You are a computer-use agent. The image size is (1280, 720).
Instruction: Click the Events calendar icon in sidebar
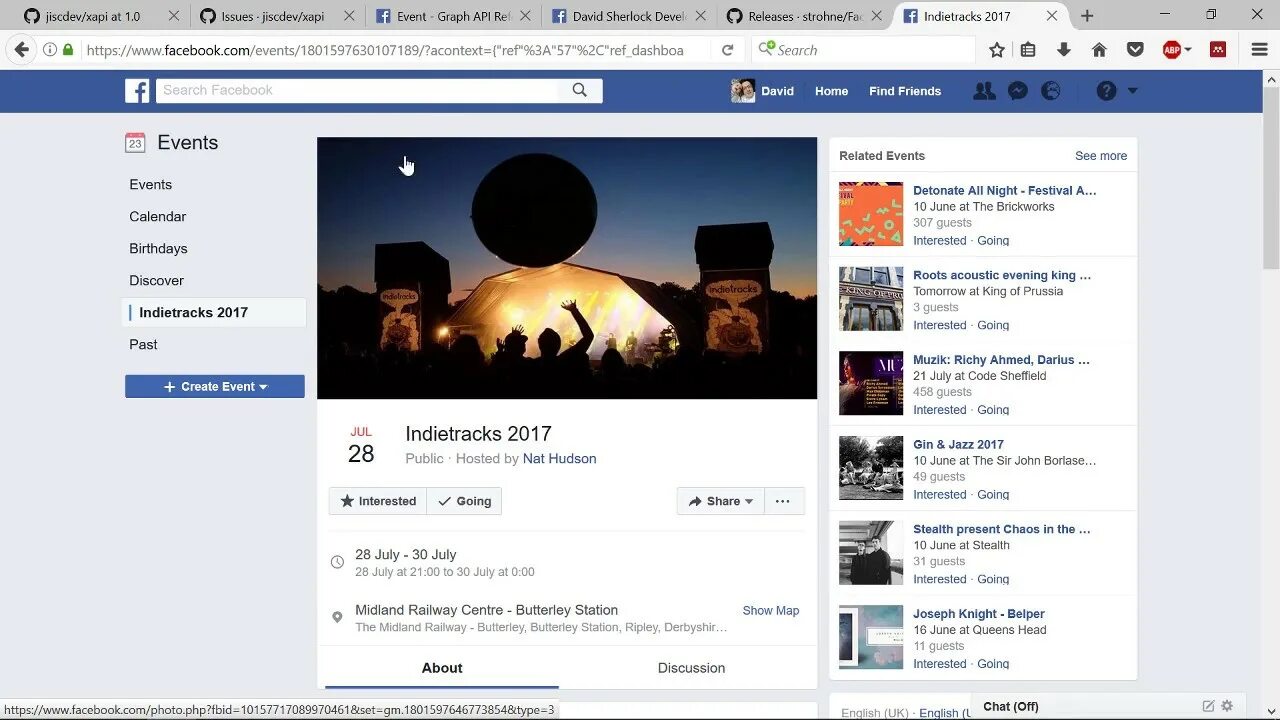click(135, 143)
